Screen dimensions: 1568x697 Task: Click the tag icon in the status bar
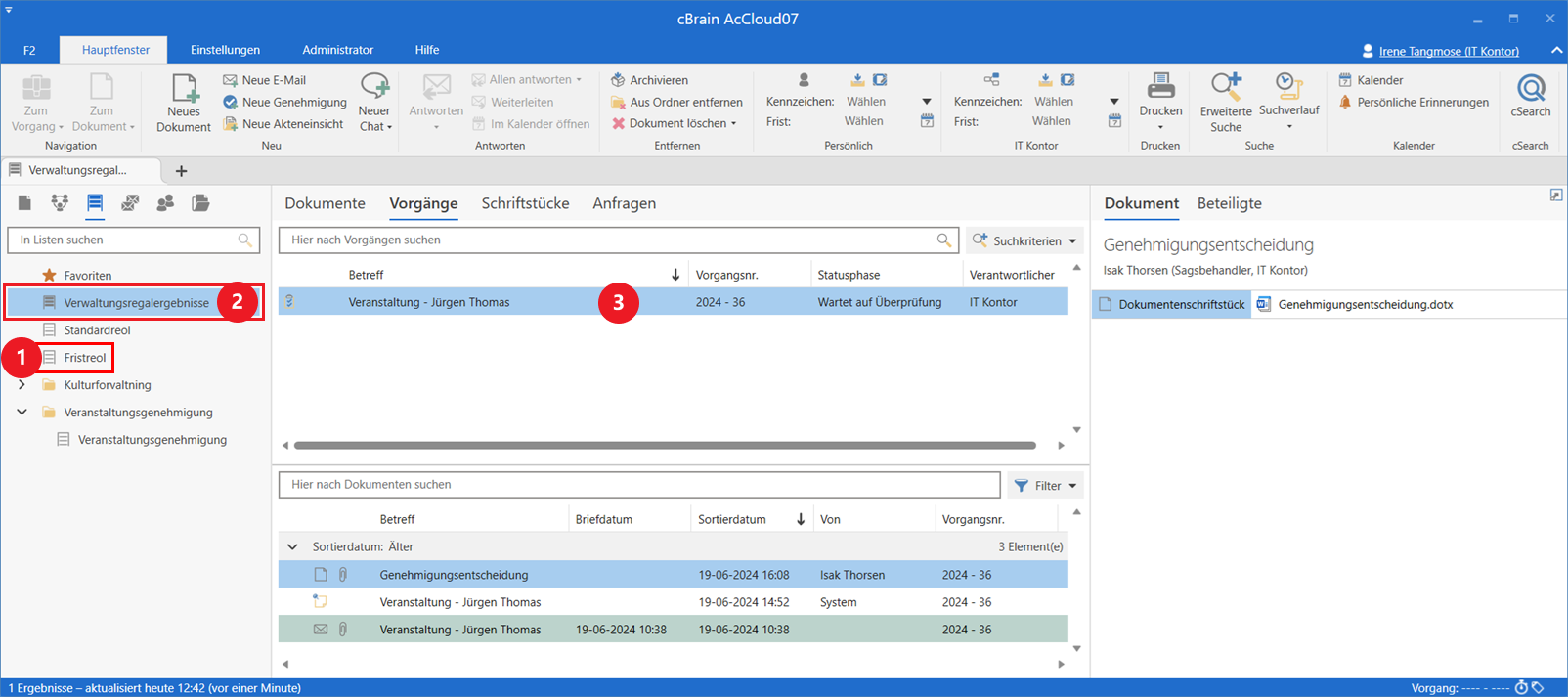pos(1538,688)
